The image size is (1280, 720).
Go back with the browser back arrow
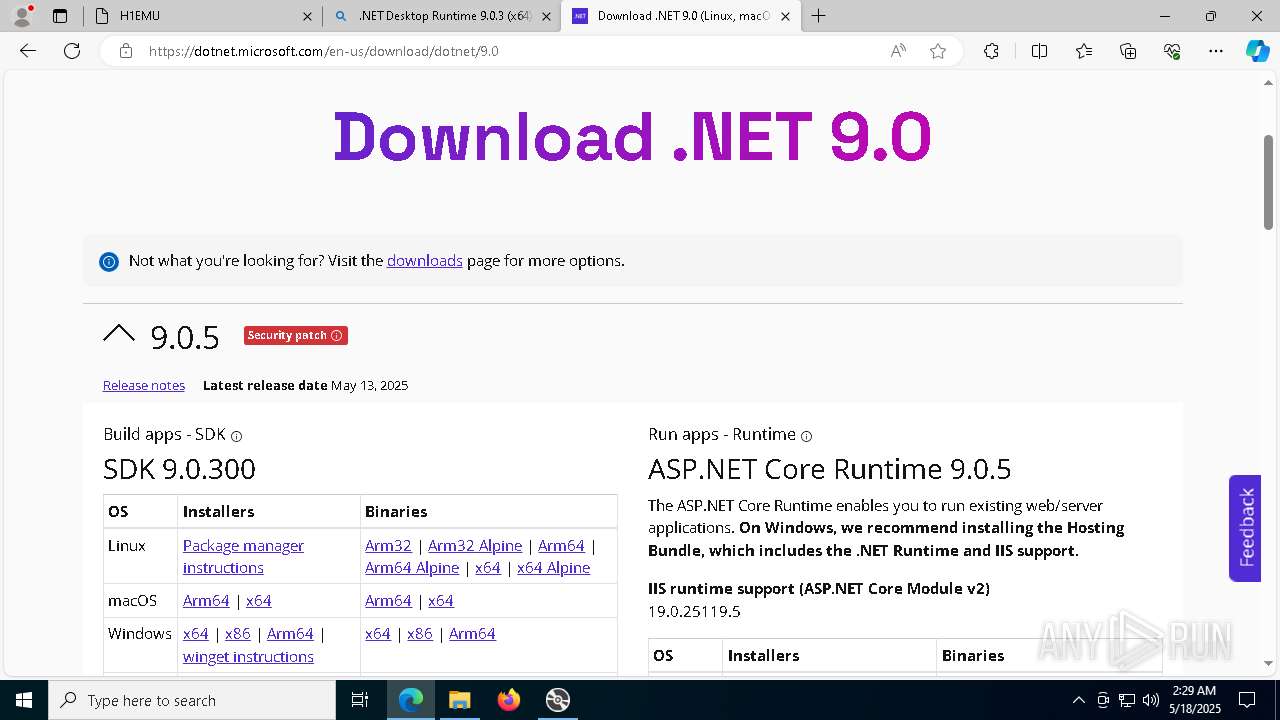[28, 51]
